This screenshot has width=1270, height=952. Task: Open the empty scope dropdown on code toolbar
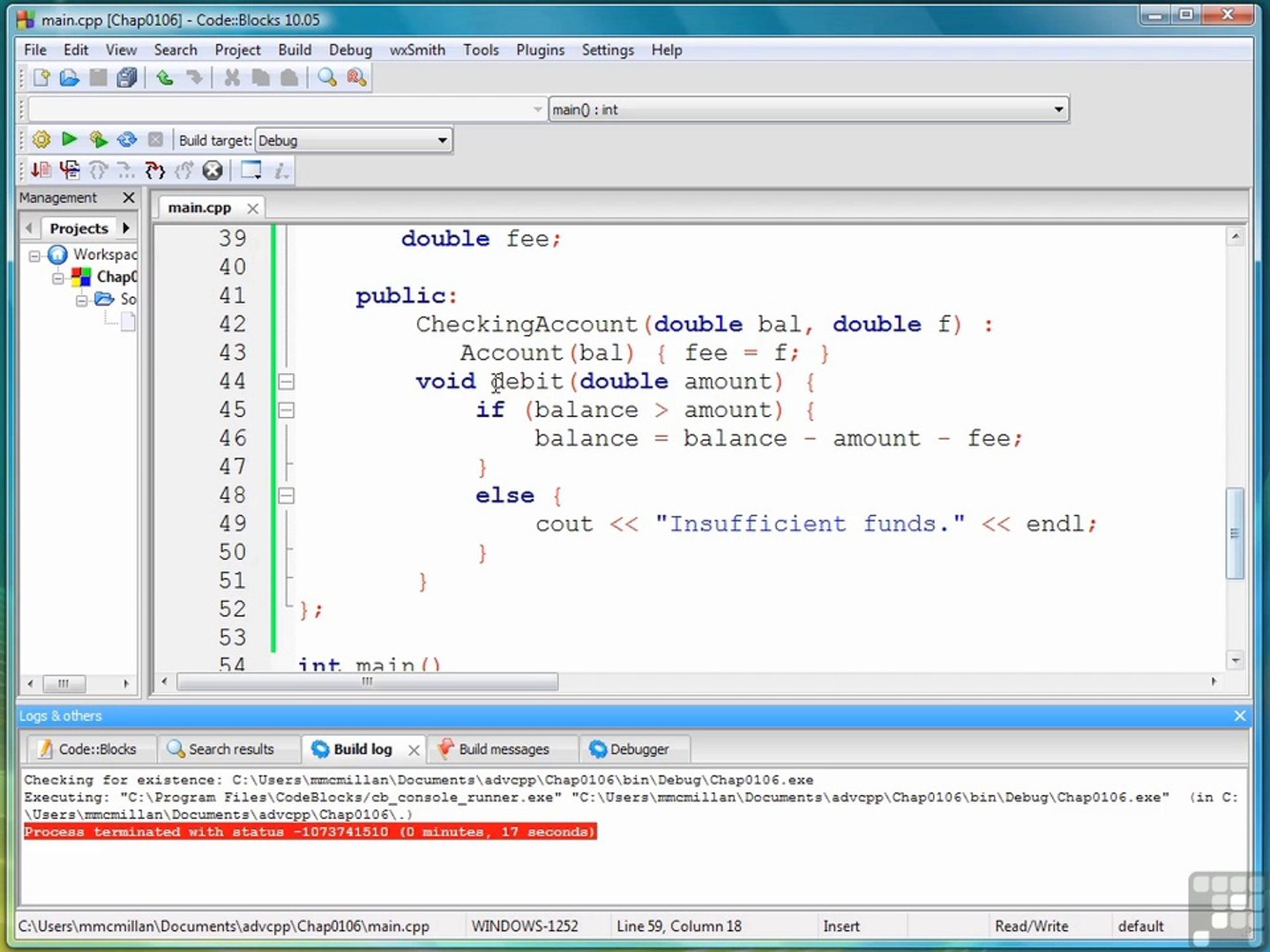coord(287,109)
